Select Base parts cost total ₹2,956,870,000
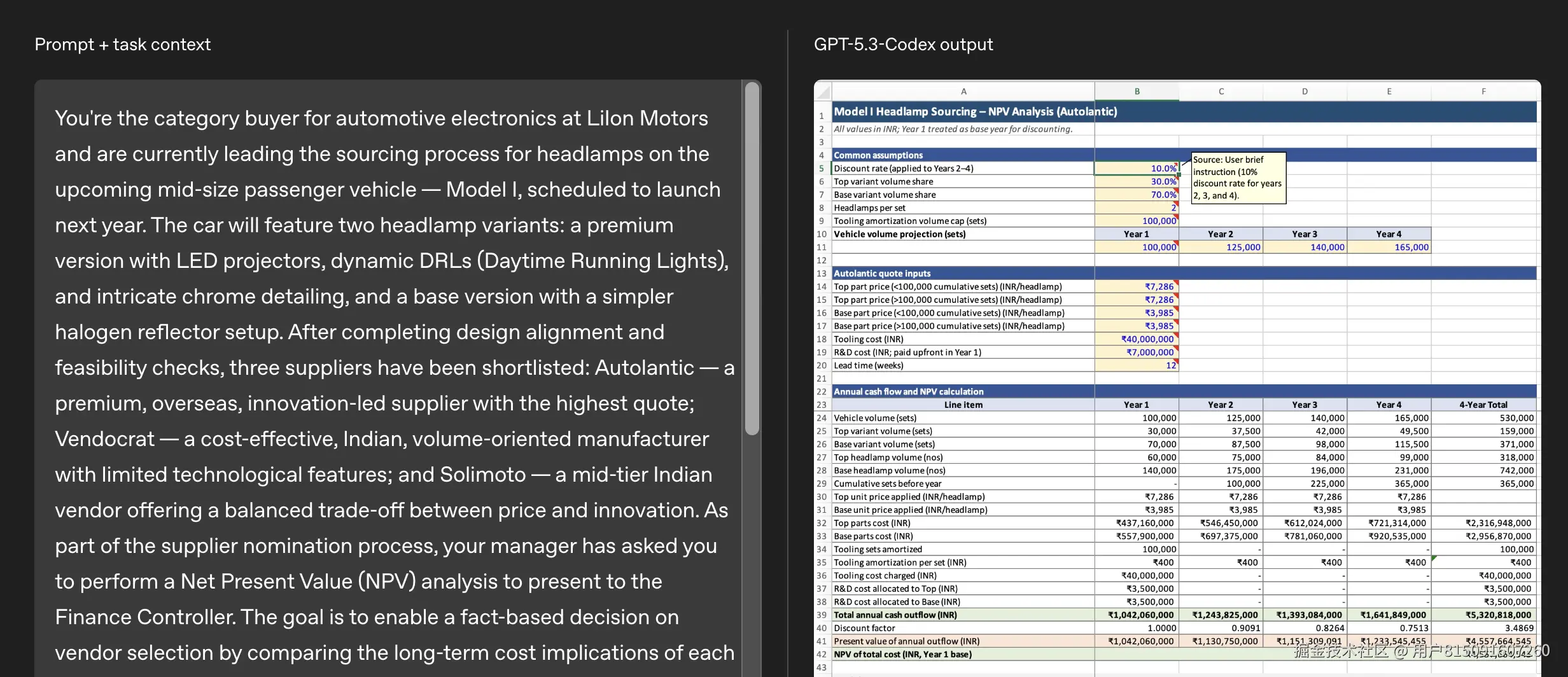 [1483, 536]
